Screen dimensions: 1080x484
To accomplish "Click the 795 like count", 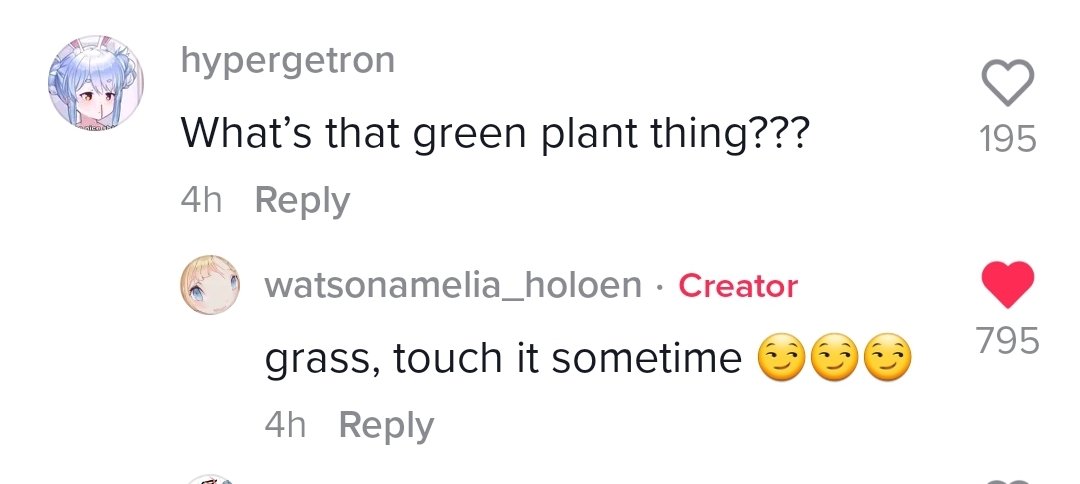I will click(1008, 343).
